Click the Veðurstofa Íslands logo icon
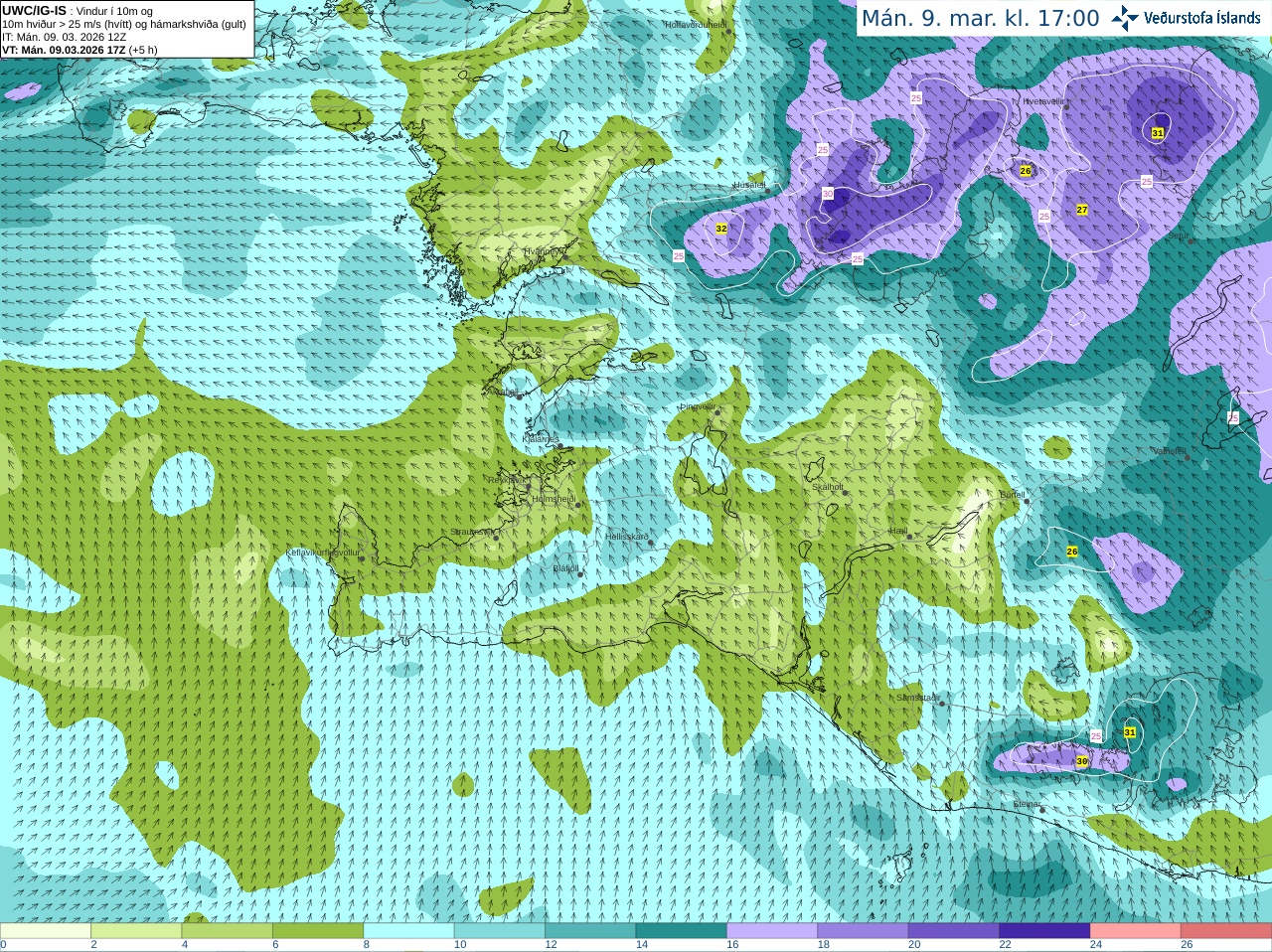The height and width of the screenshot is (952, 1272). click(1125, 18)
